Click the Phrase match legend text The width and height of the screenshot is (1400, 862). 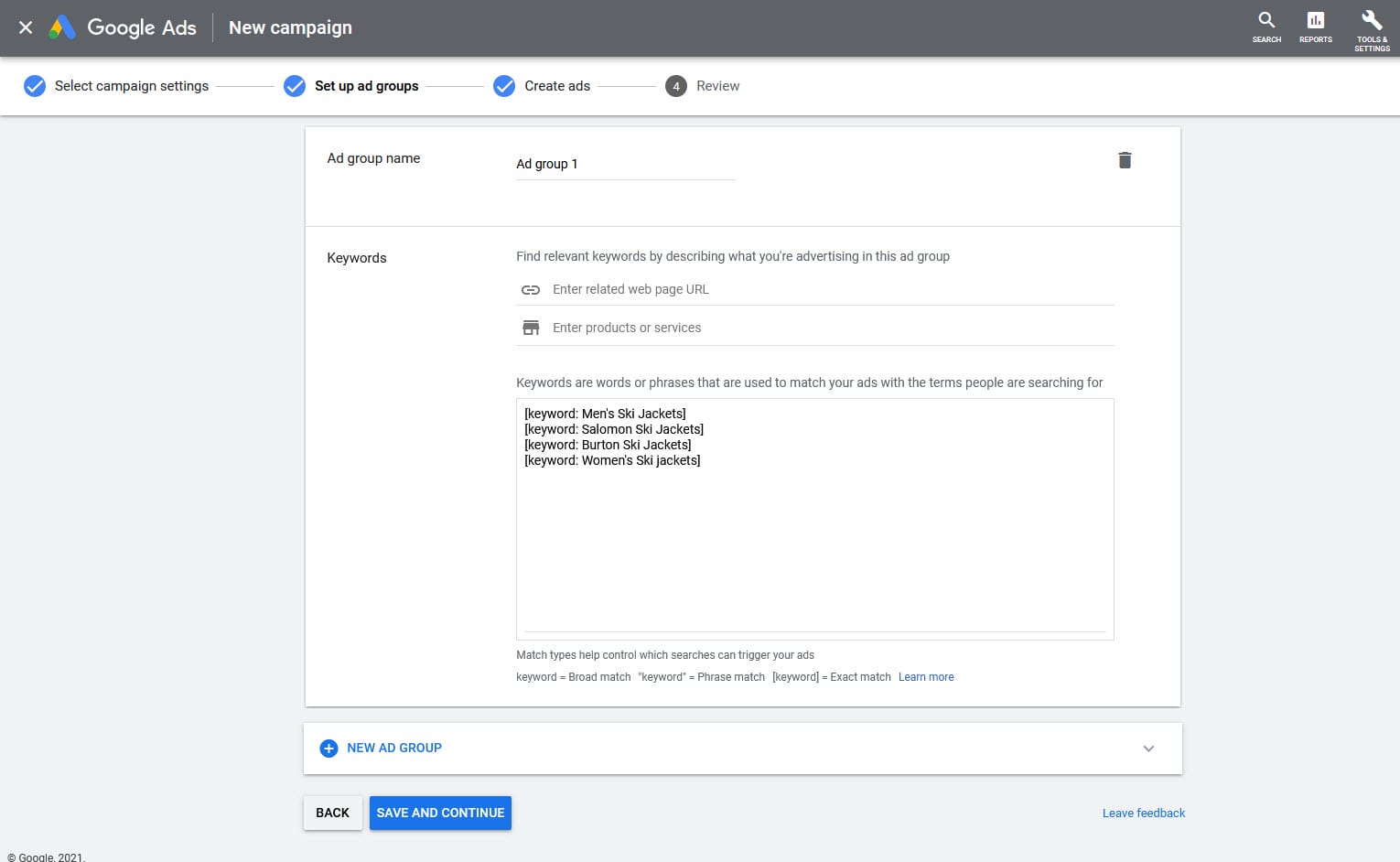click(x=701, y=677)
